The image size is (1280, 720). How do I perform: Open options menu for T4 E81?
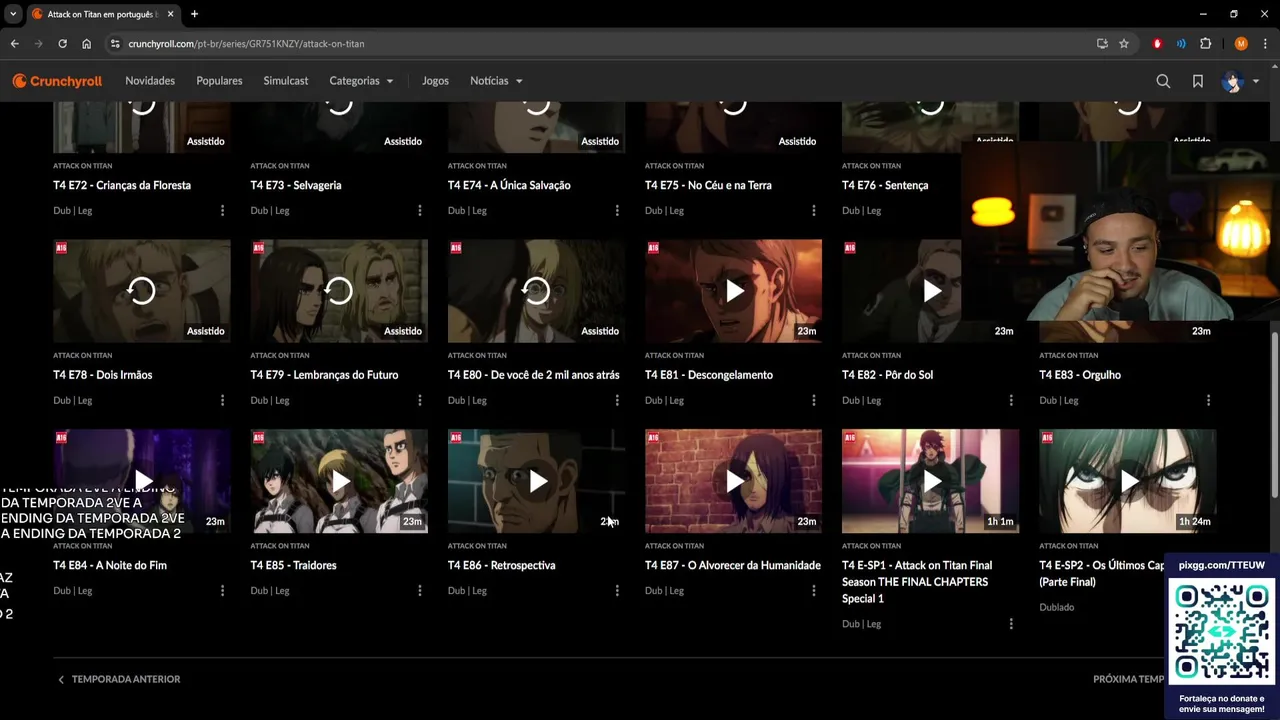813,400
